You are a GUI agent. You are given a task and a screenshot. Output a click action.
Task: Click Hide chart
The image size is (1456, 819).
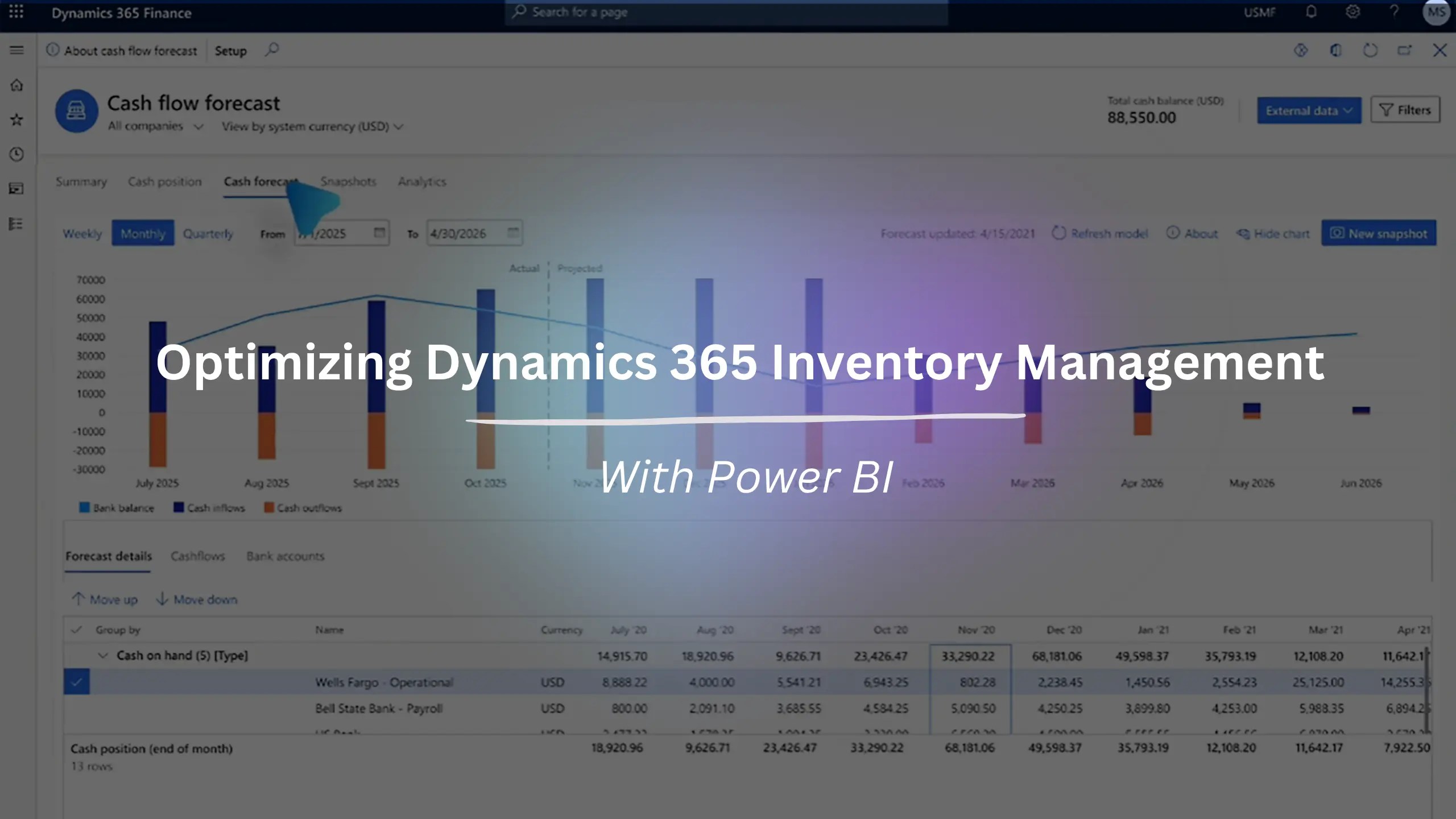1273,233
